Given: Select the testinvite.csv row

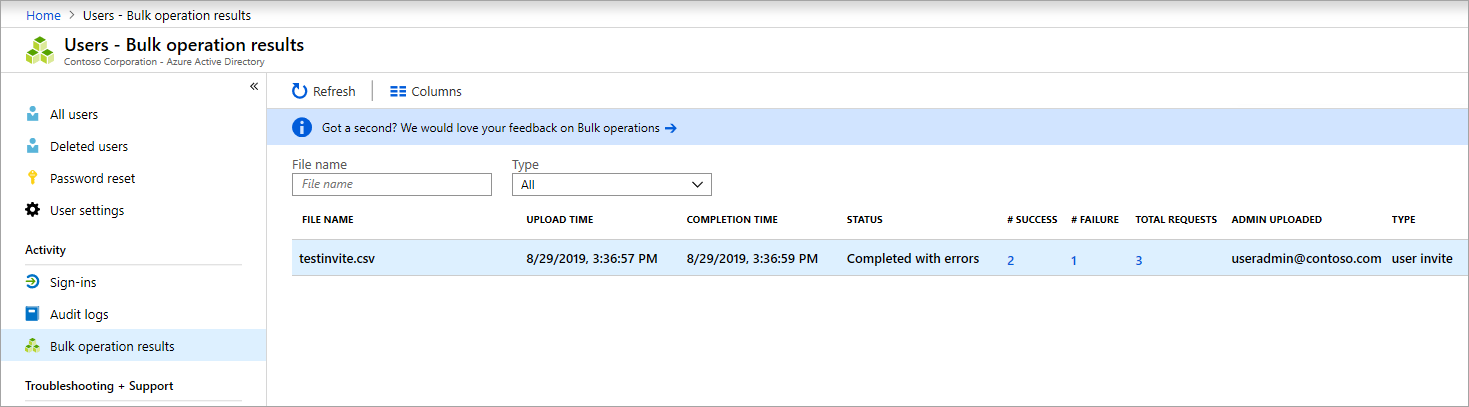Looking at the screenshot, I should tap(339, 258).
